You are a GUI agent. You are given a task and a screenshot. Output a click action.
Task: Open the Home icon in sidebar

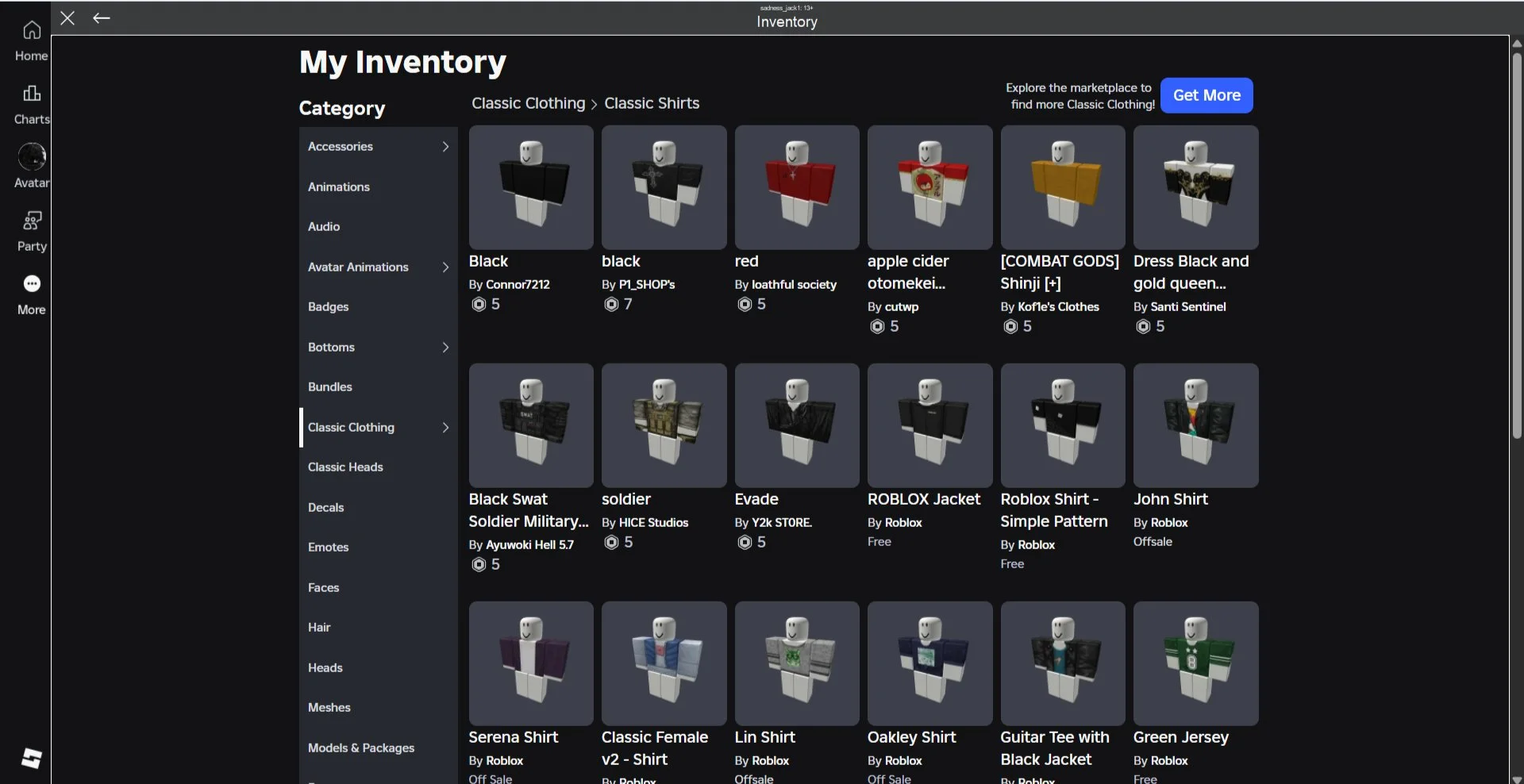pos(32,31)
